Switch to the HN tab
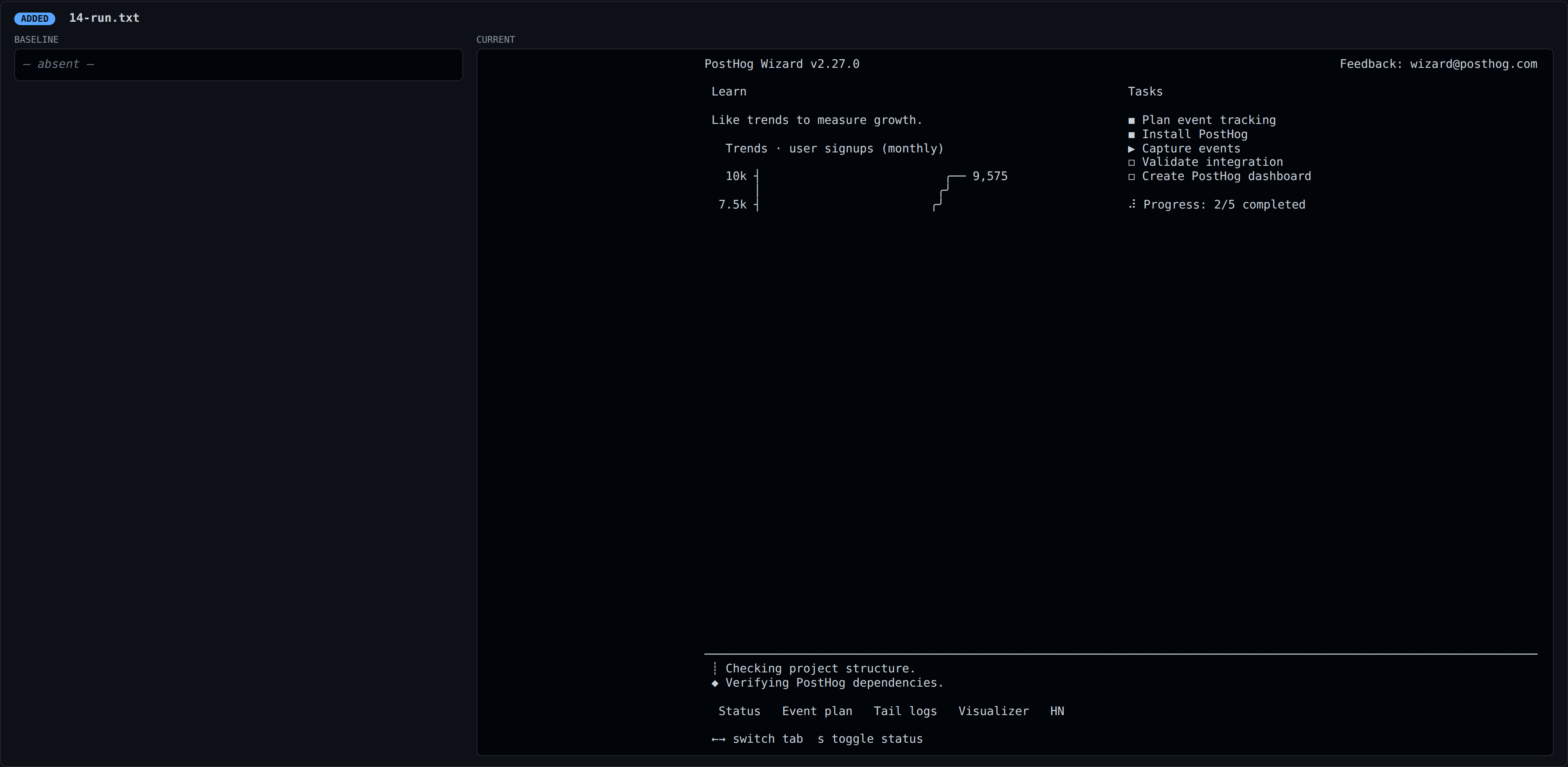The height and width of the screenshot is (767, 1568). (1057, 711)
